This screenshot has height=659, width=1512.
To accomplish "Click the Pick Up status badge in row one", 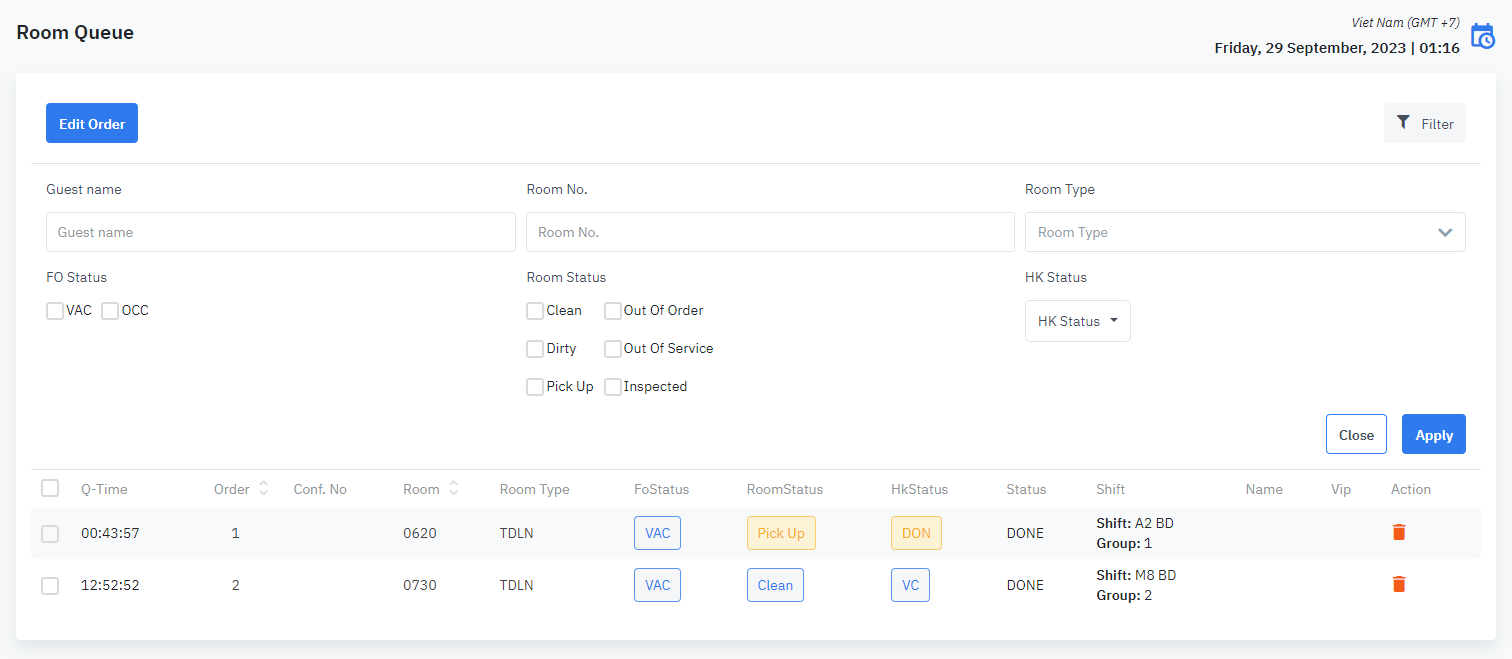I will (780, 533).
